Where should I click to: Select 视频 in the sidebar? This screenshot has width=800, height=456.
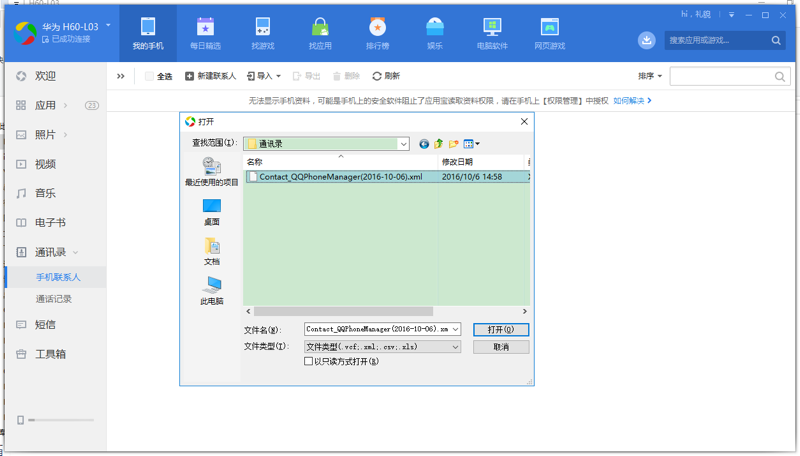(45, 164)
